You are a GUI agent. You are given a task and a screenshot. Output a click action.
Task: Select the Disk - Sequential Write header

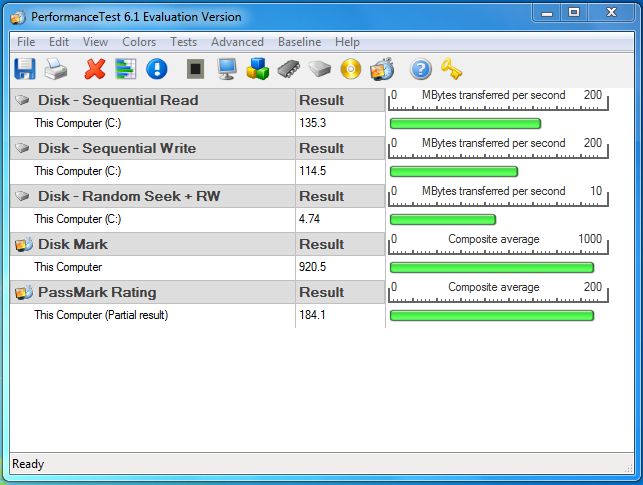(x=153, y=148)
